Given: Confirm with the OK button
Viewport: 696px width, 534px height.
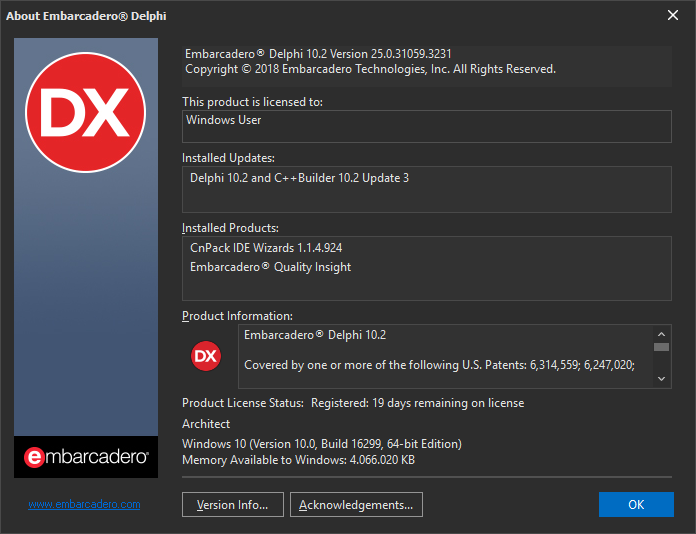Looking at the screenshot, I should pyautogui.click(x=636, y=505).
